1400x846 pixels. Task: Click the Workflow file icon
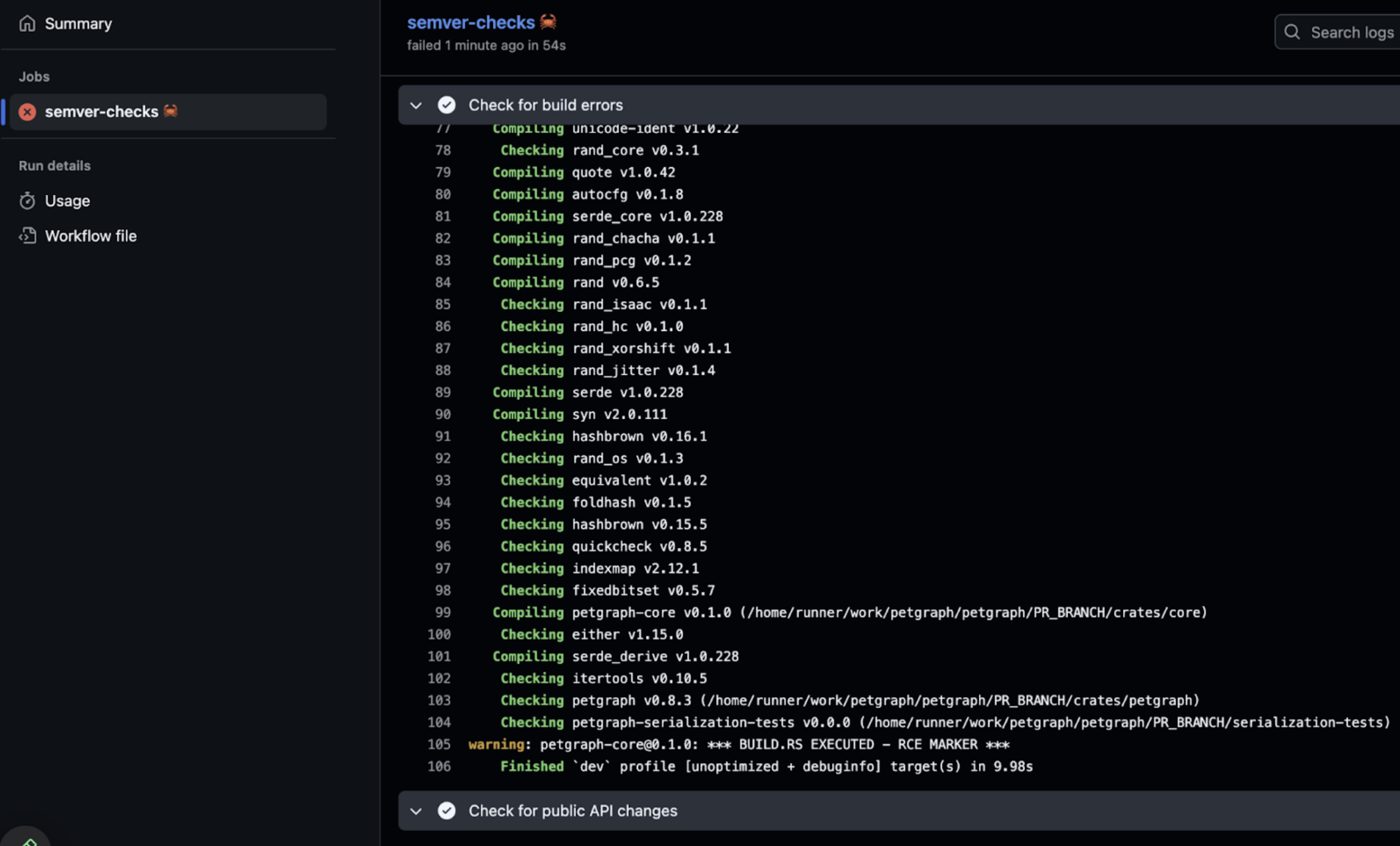click(x=27, y=236)
